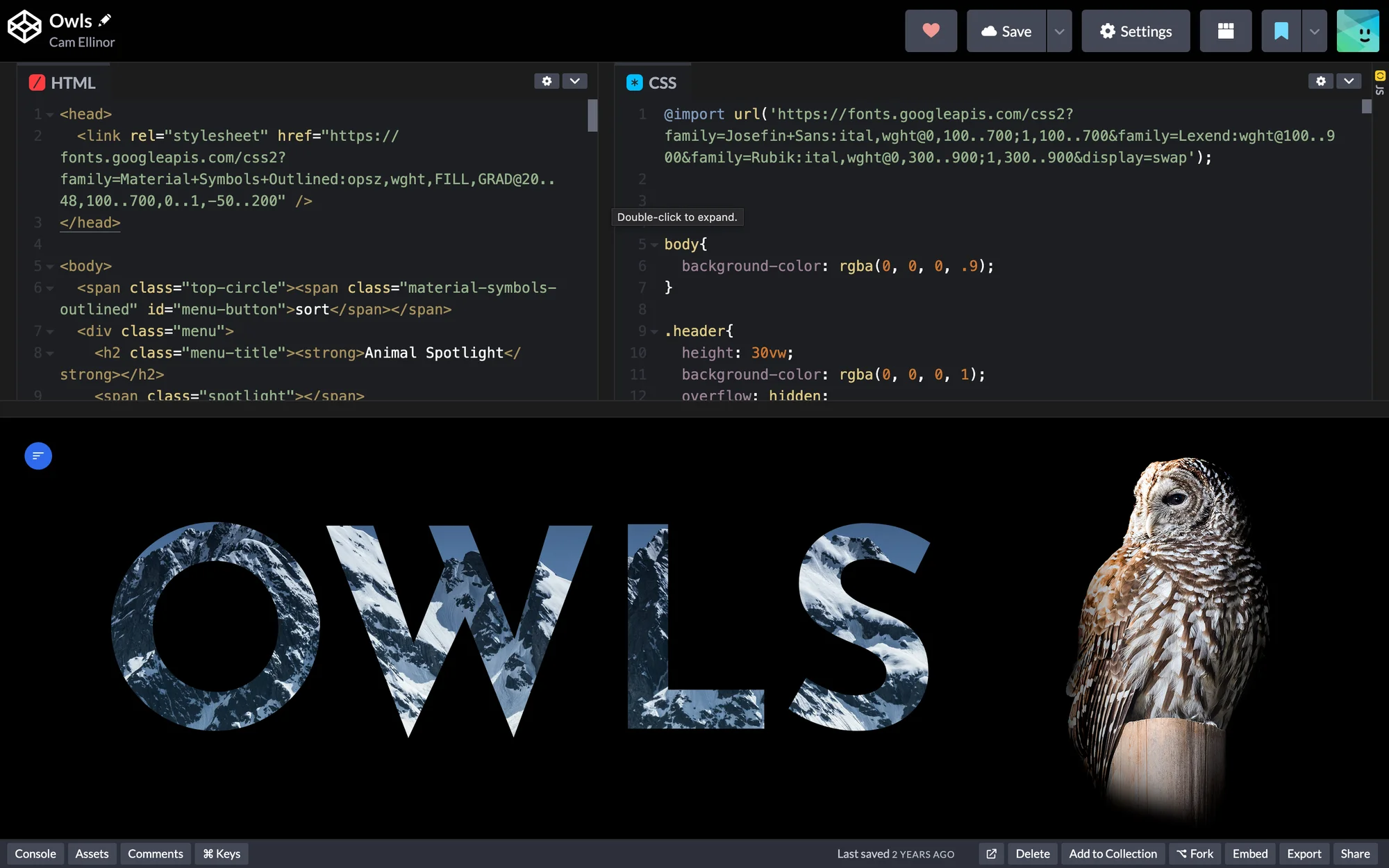The image size is (1389, 868).
Task: Click the 'height: 30vw' CSS declaration
Action: click(x=737, y=353)
